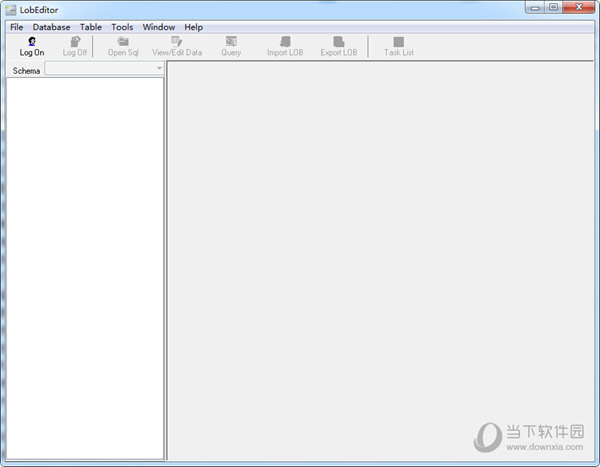The image size is (600, 467).
Task: Click the Log Off toolbar icon
Action: click(75, 41)
